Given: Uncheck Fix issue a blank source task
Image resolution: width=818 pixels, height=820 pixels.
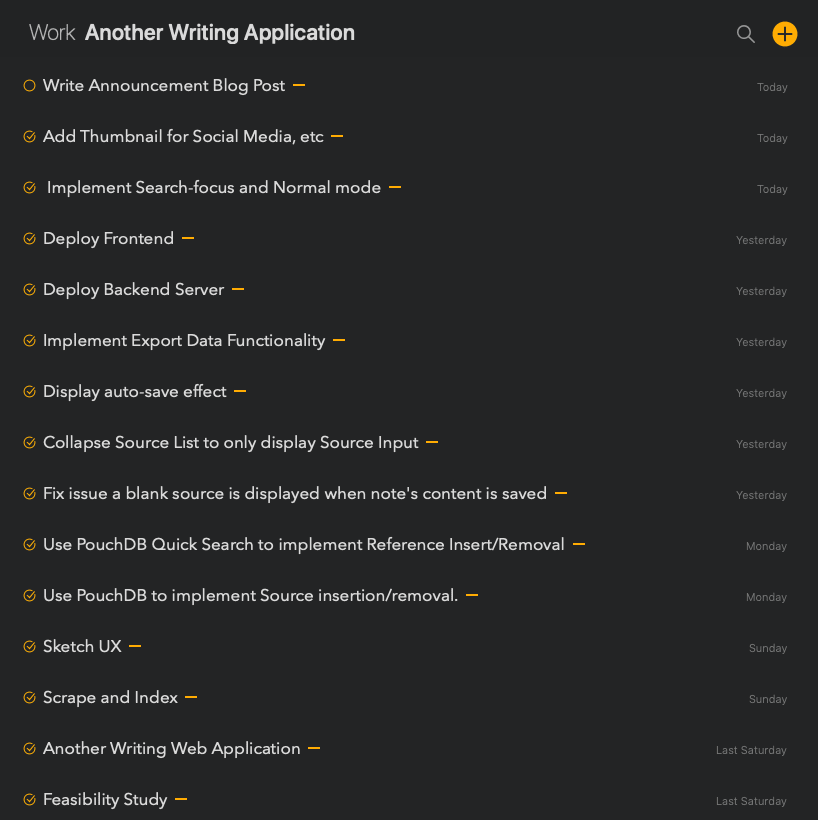Looking at the screenshot, I should point(30,493).
